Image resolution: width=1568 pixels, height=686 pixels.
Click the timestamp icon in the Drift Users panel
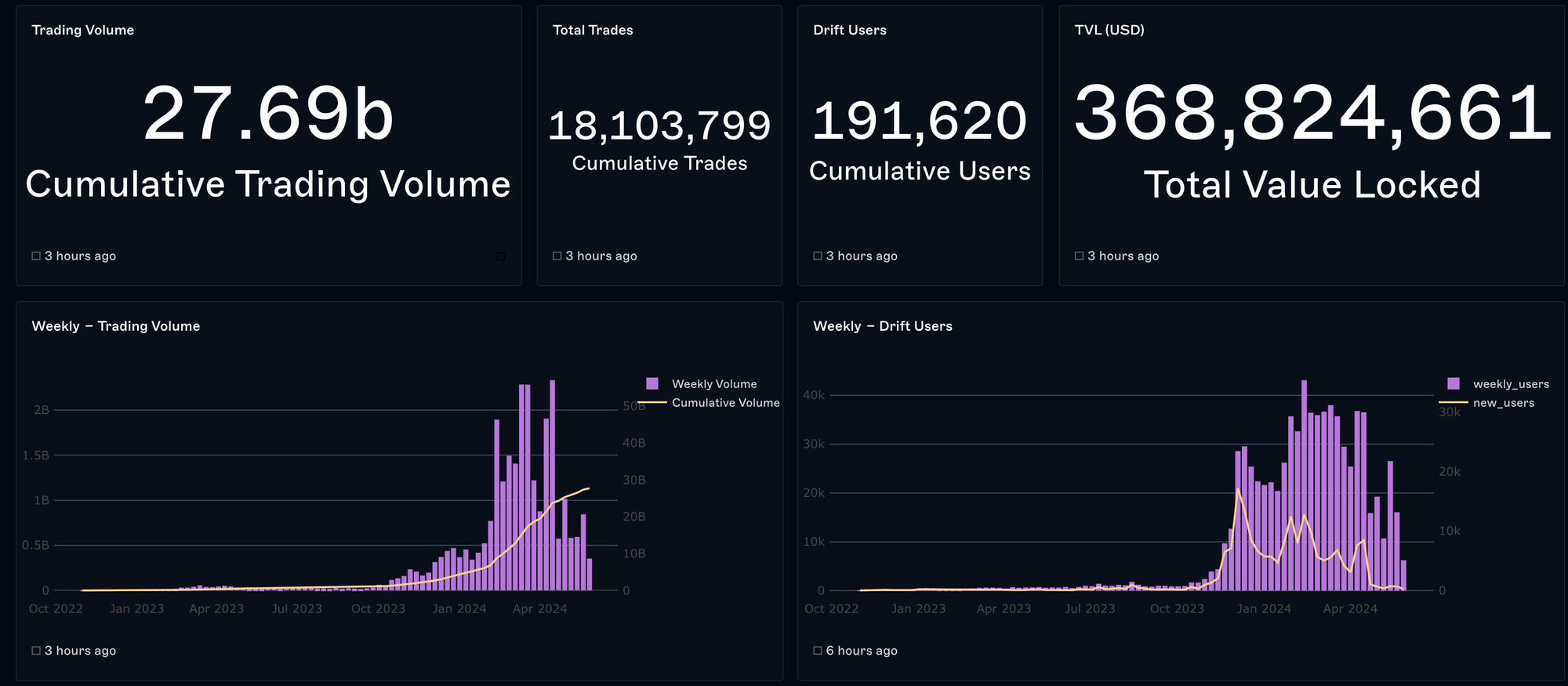(x=818, y=256)
